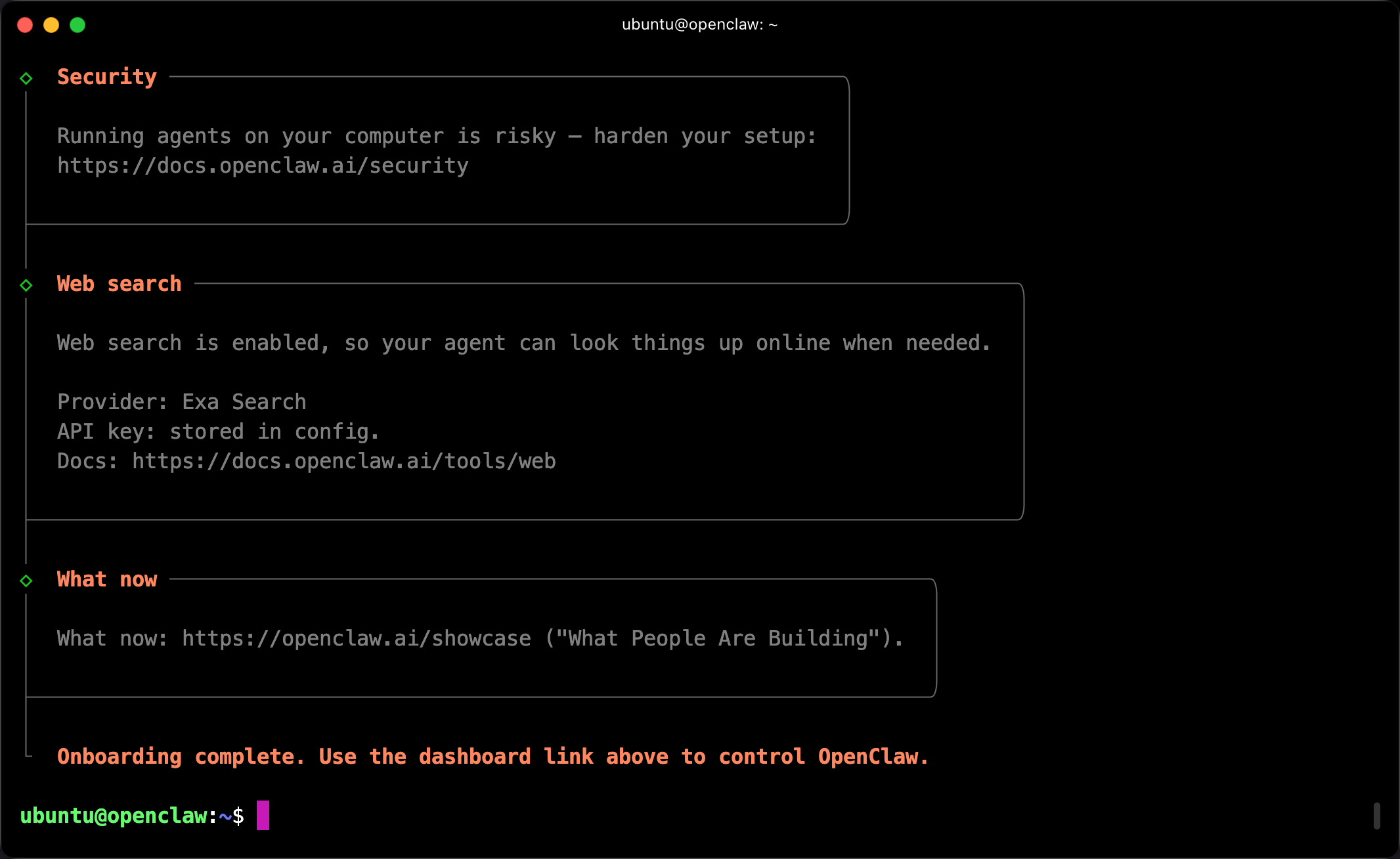The height and width of the screenshot is (859, 1400).
Task: Click the Security section heading
Action: [x=107, y=77]
